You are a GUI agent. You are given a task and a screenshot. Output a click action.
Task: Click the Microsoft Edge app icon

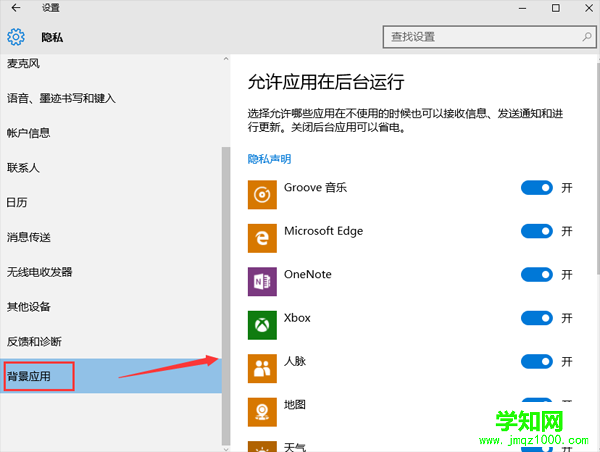[x=262, y=238]
